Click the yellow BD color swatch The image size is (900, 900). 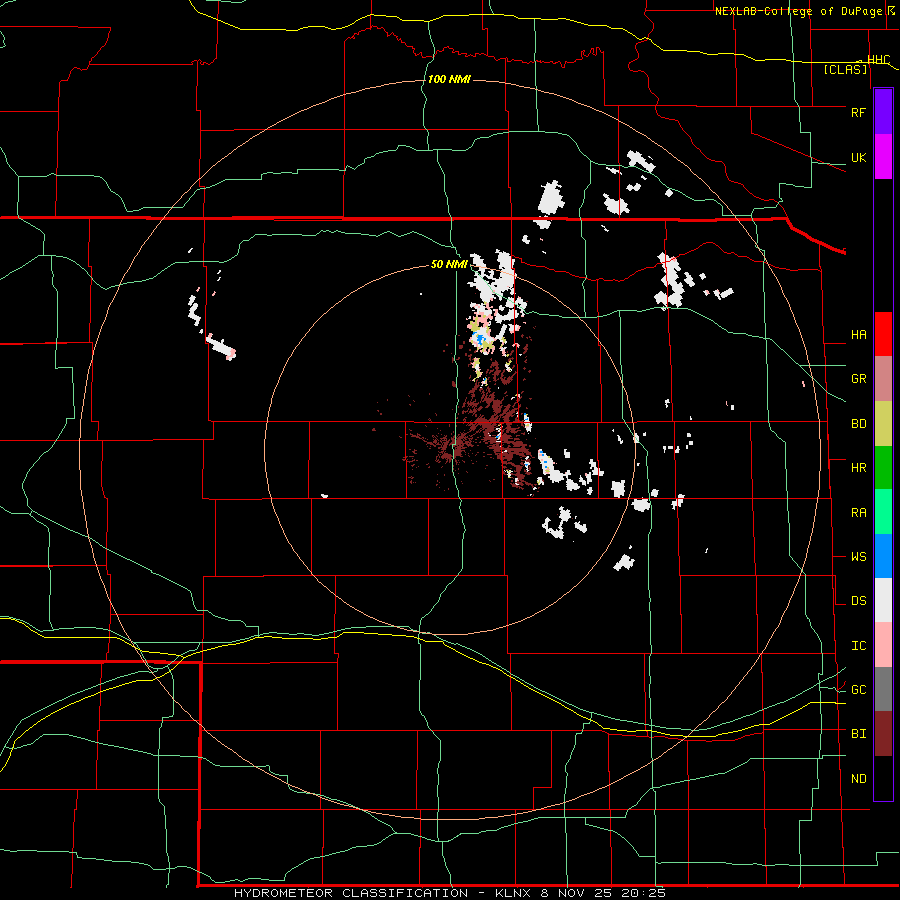[883, 424]
